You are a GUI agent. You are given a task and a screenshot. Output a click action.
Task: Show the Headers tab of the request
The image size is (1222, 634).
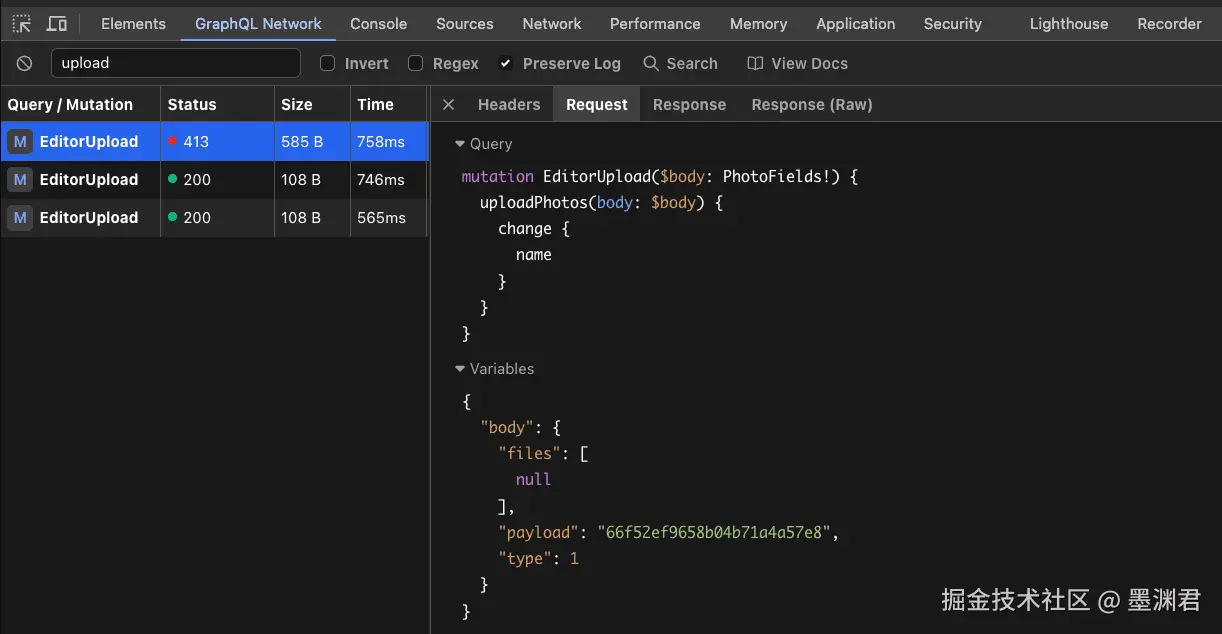(509, 104)
